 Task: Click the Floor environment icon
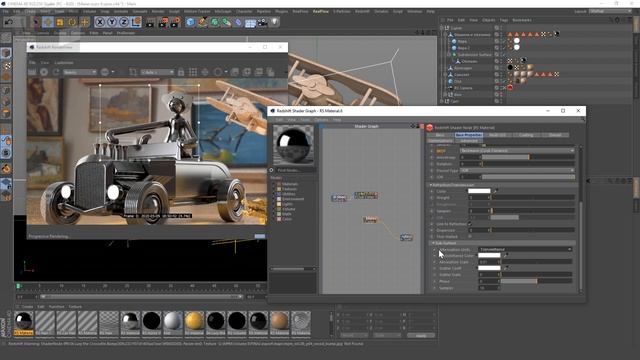[250, 22]
